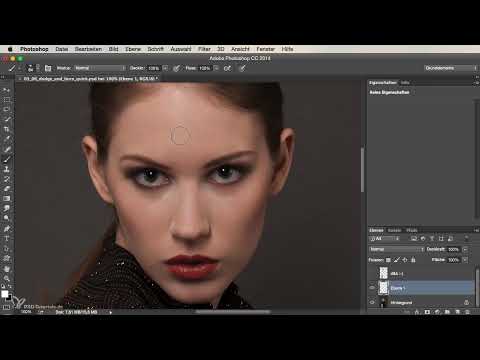Click the foreground color swatch
The height and width of the screenshot is (360, 480).
(4, 294)
